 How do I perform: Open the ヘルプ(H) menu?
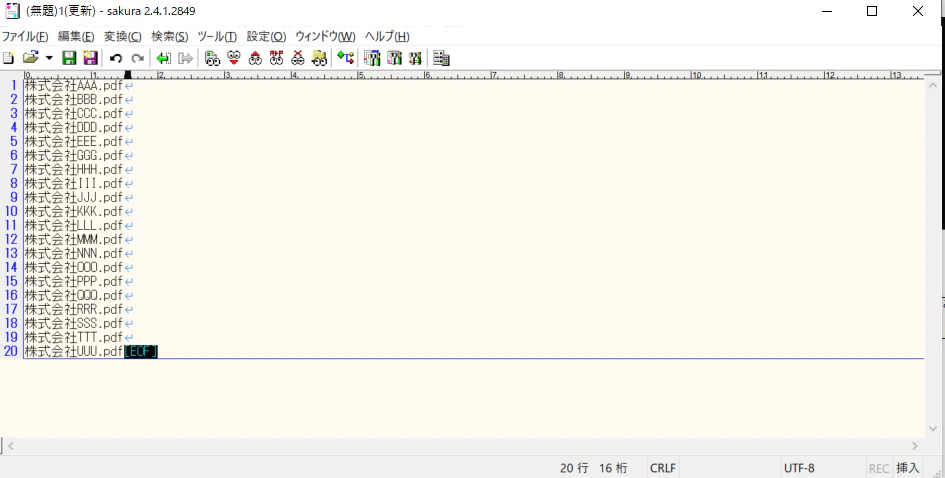[387, 37]
